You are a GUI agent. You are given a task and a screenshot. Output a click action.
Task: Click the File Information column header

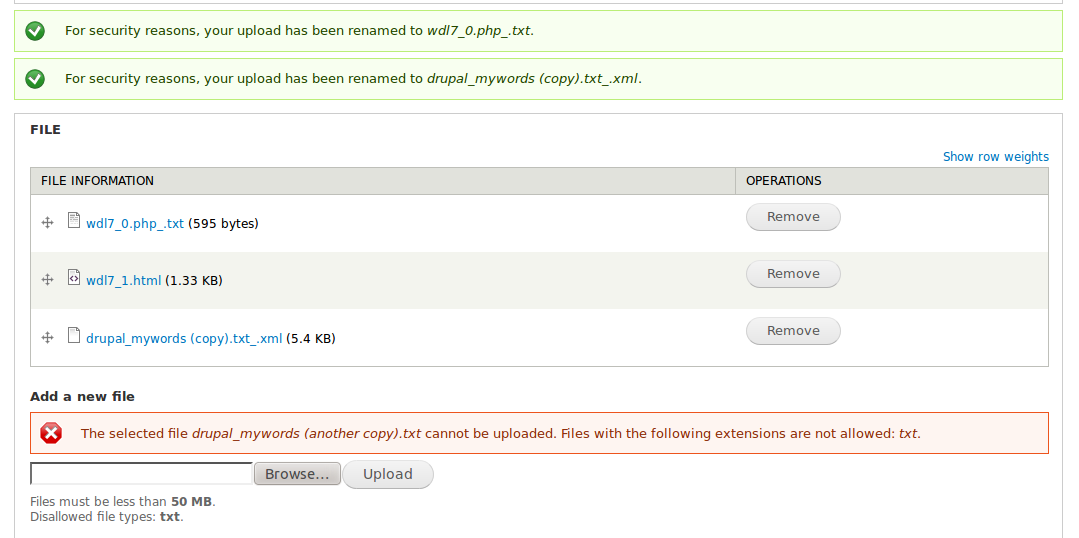coord(98,181)
